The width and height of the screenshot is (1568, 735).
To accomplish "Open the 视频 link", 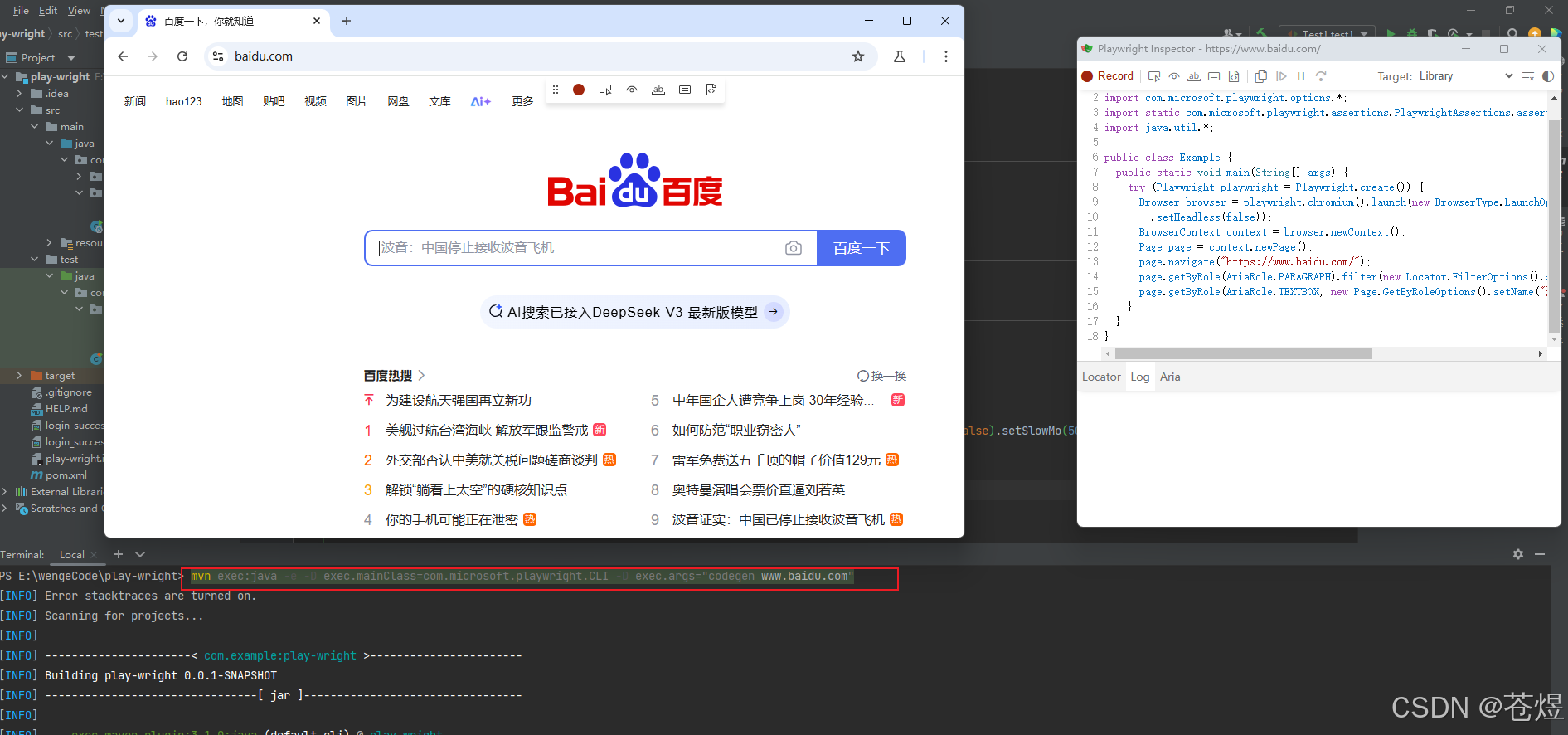I will [315, 101].
